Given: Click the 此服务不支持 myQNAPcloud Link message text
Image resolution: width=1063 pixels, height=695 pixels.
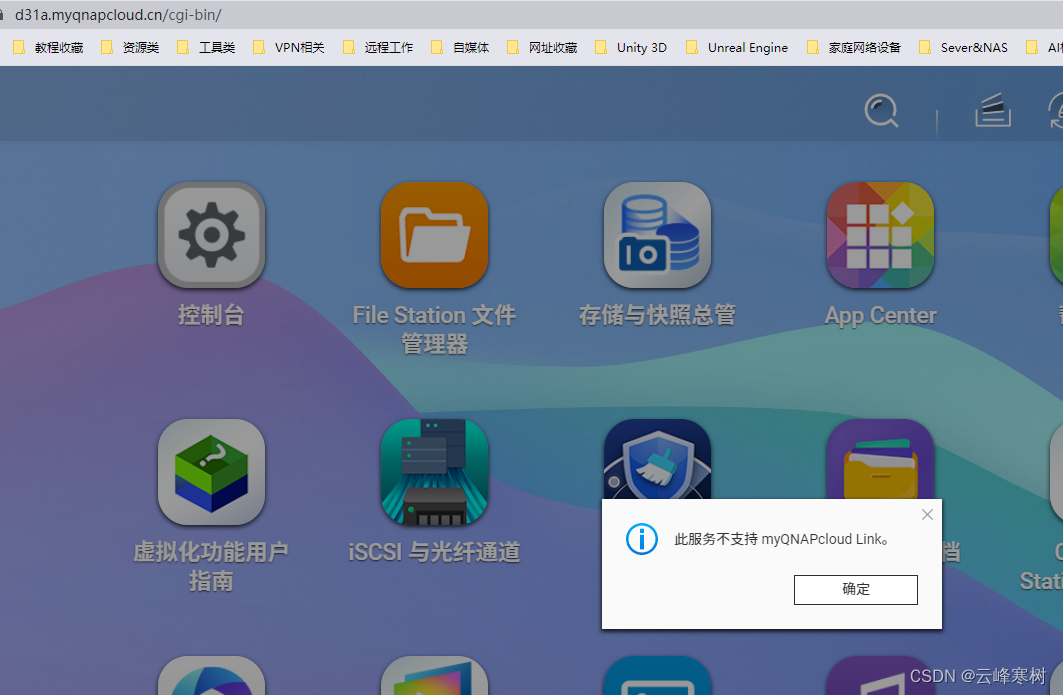Looking at the screenshot, I should tap(782, 539).
